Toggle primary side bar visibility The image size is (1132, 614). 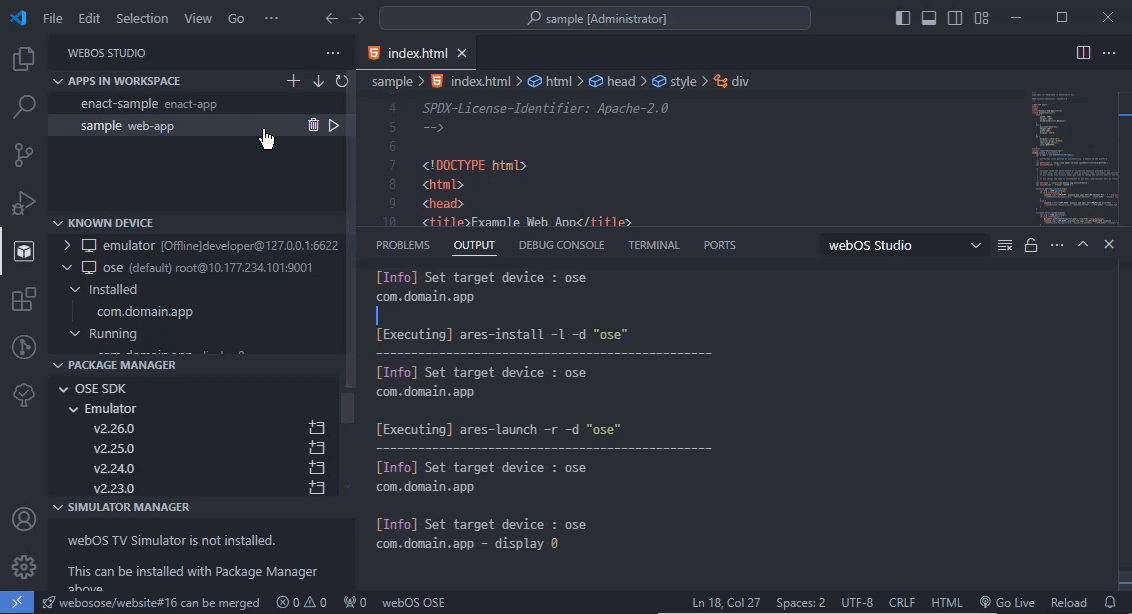(x=902, y=18)
